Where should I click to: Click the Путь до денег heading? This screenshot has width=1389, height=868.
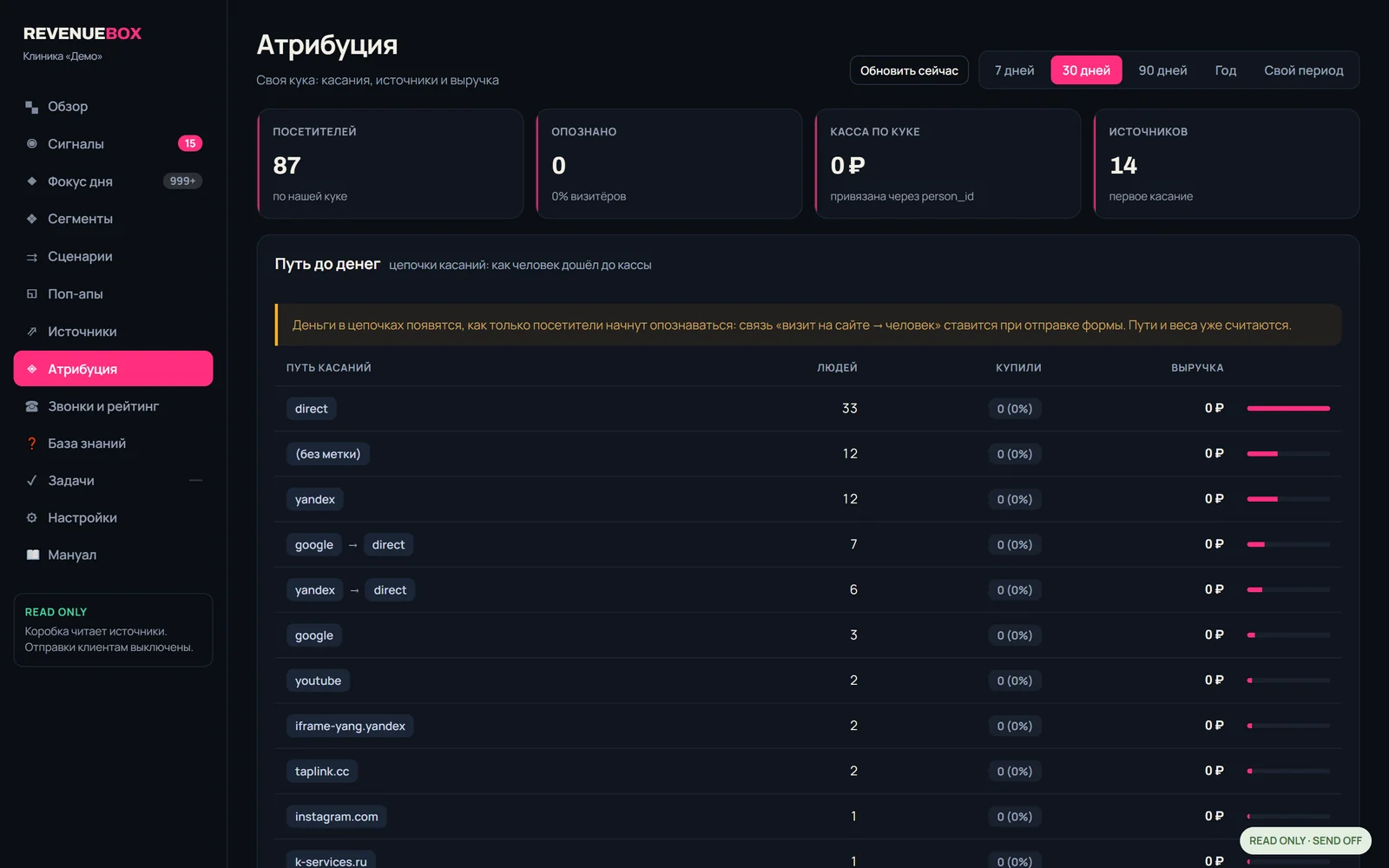(327, 264)
